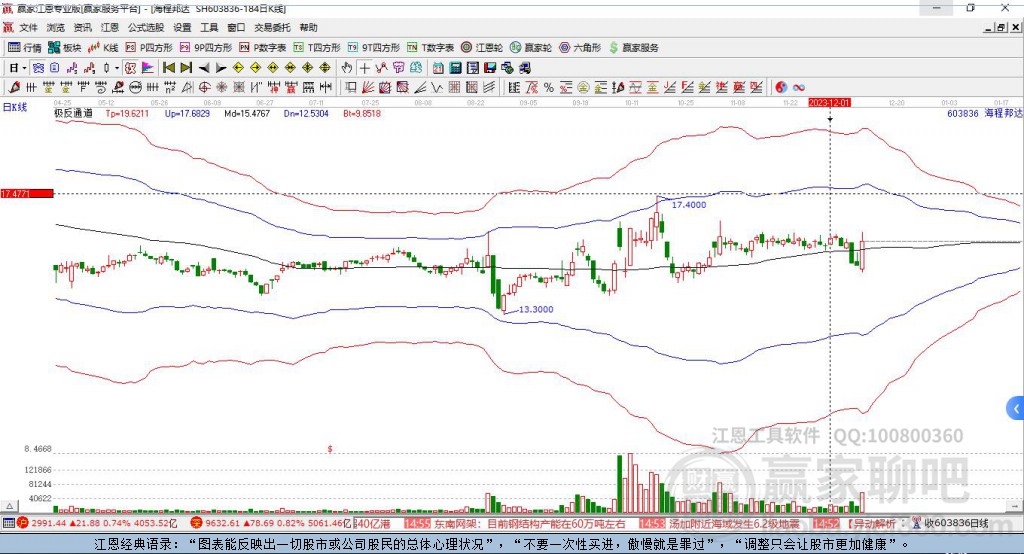
Task: Open the P四方形 tool
Action: 149,48
